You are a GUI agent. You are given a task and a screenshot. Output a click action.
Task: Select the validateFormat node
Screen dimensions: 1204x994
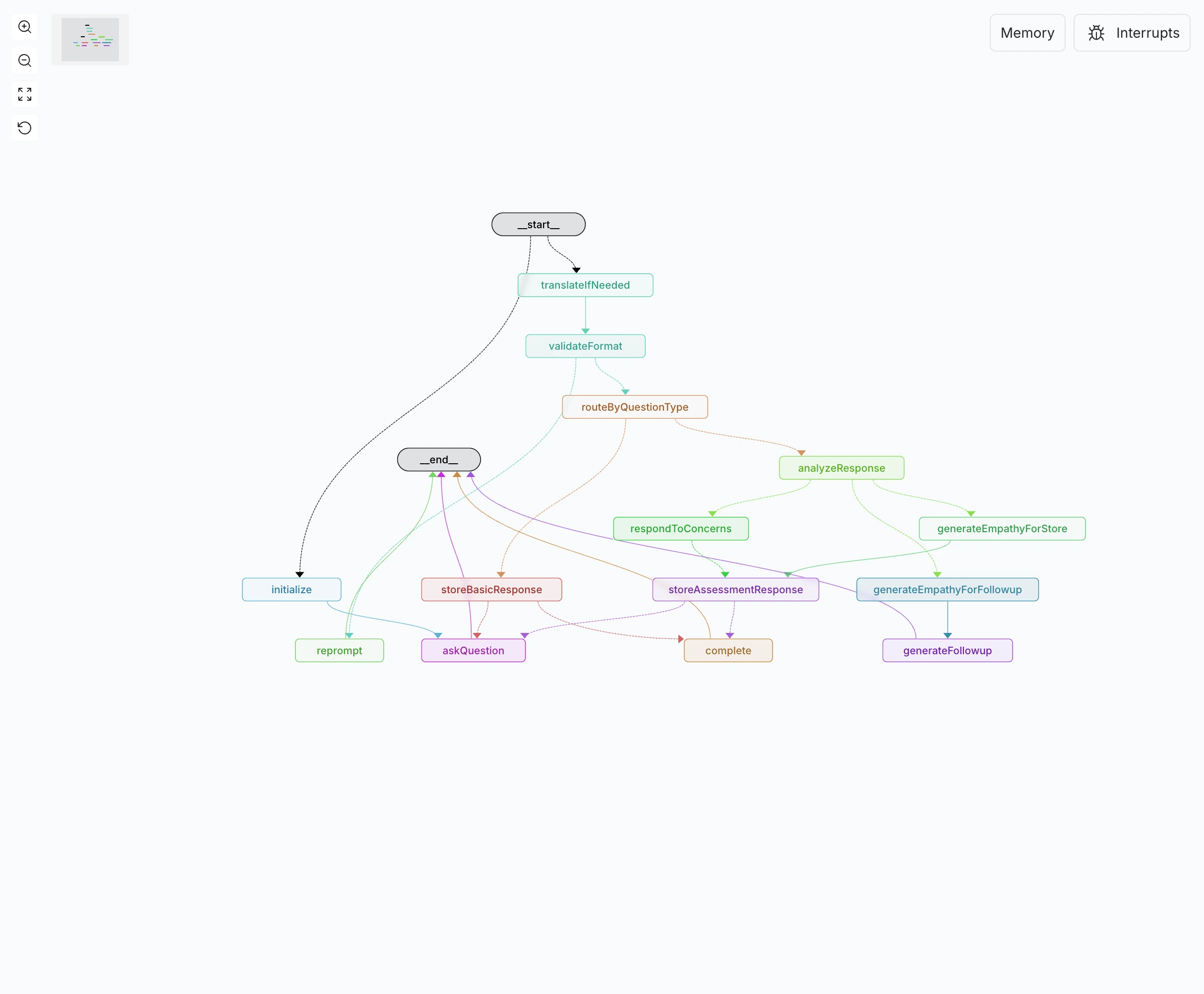pos(585,346)
